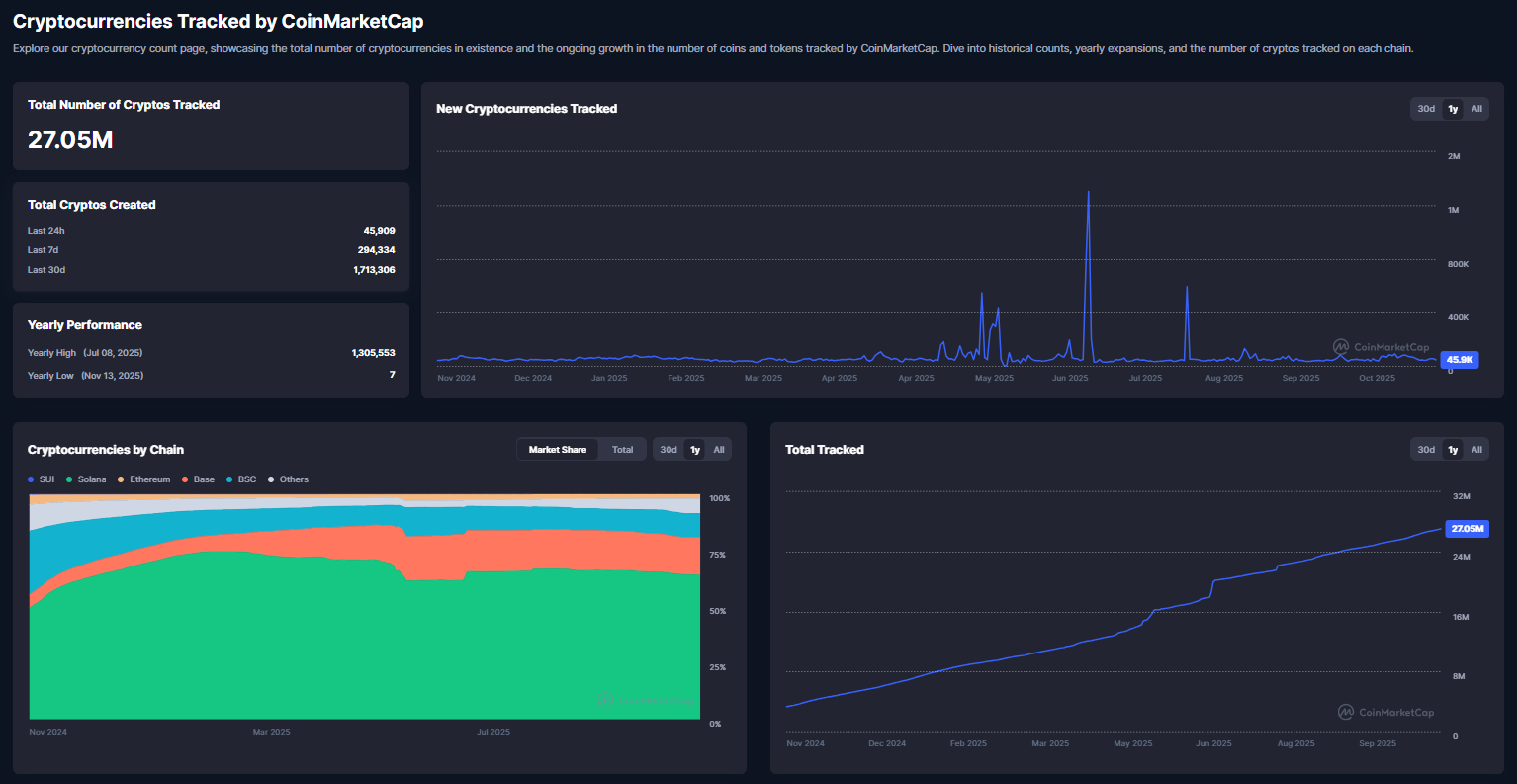Image resolution: width=1517 pixels, height=784 pixels.
Task: Click the 45.9K value marker on chart
Action: click(1460, 360)
